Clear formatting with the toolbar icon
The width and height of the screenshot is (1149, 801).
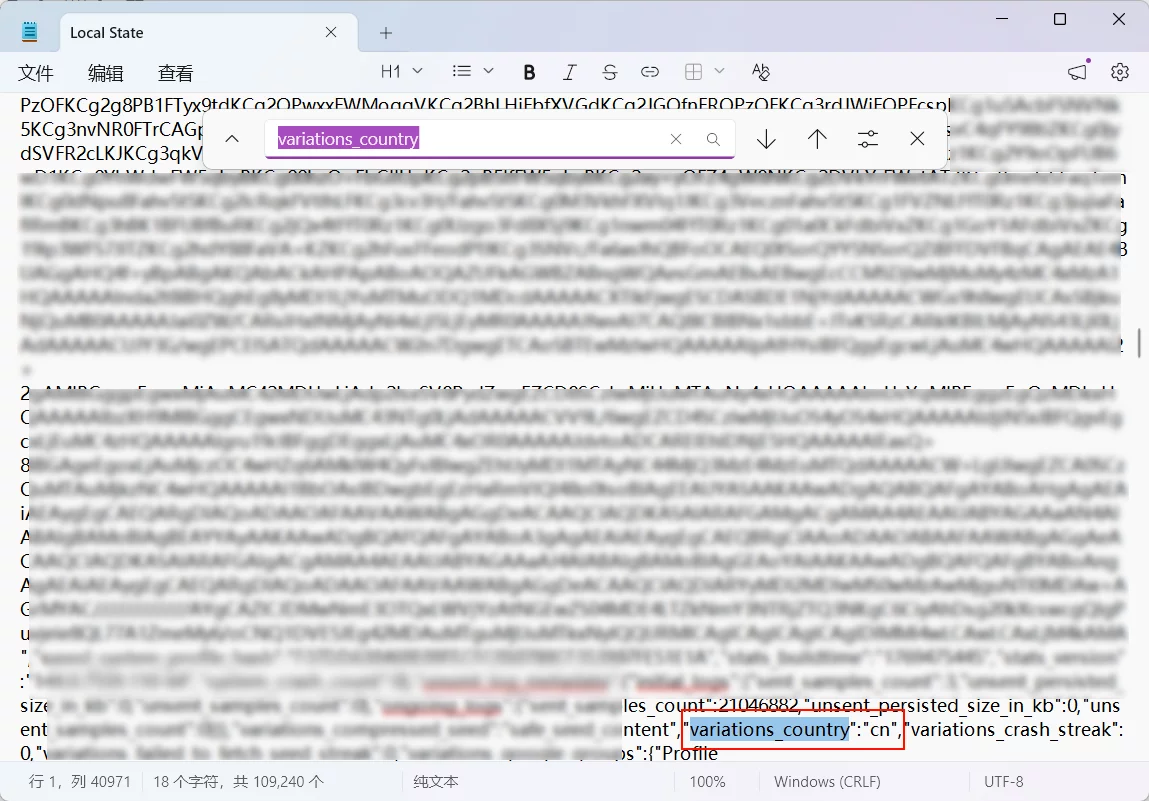tap(761, 72)
